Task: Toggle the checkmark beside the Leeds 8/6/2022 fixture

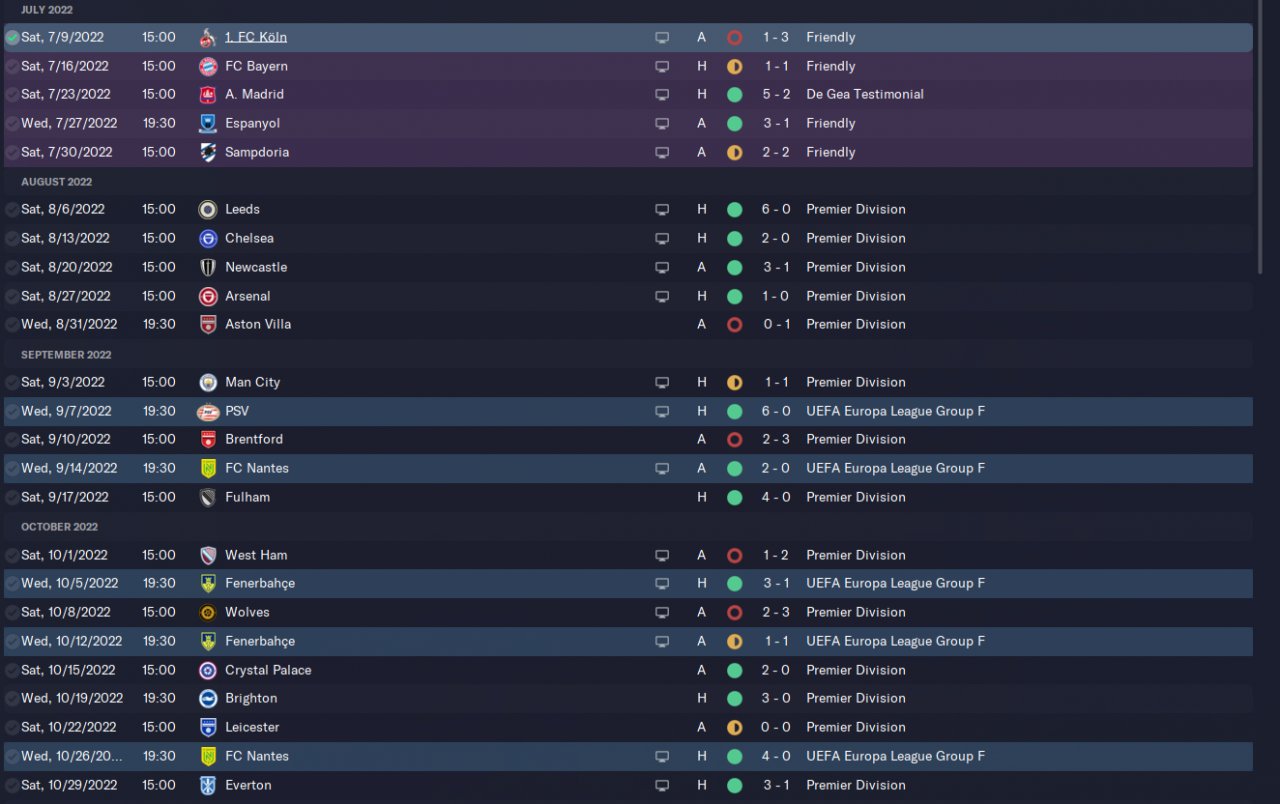Action: point(12,210)
